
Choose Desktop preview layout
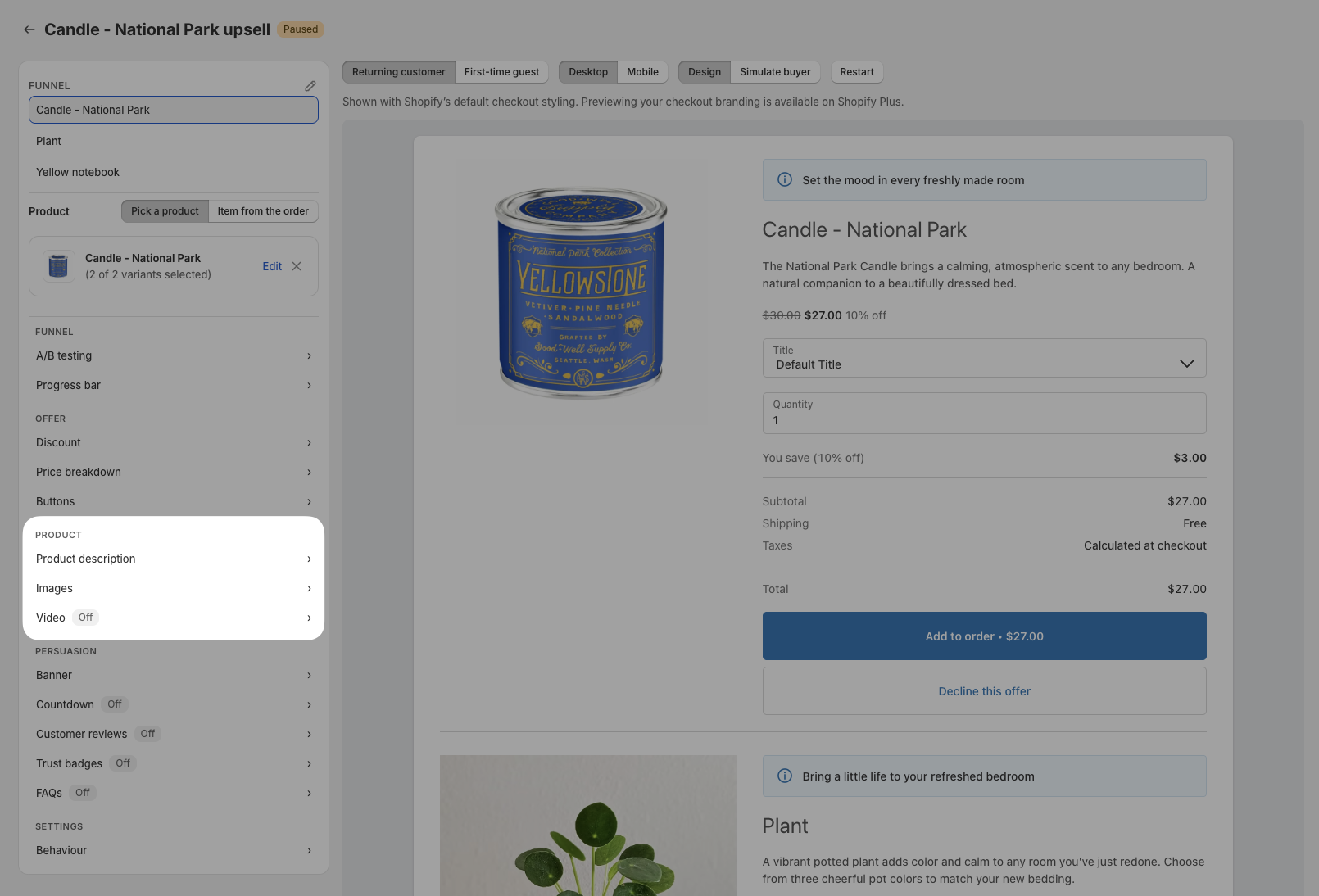point(588,72)
